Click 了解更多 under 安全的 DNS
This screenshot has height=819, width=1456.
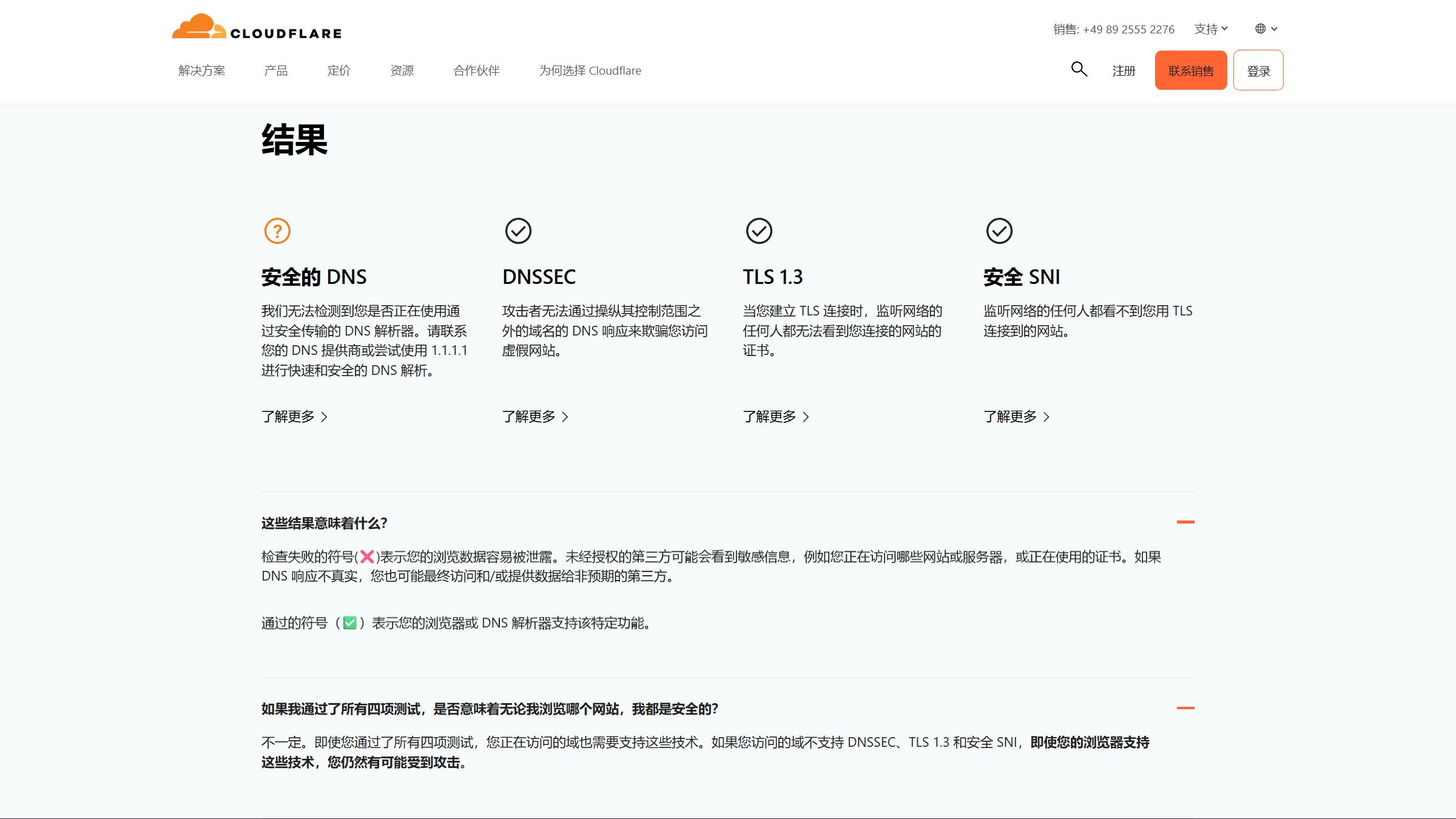295,417
